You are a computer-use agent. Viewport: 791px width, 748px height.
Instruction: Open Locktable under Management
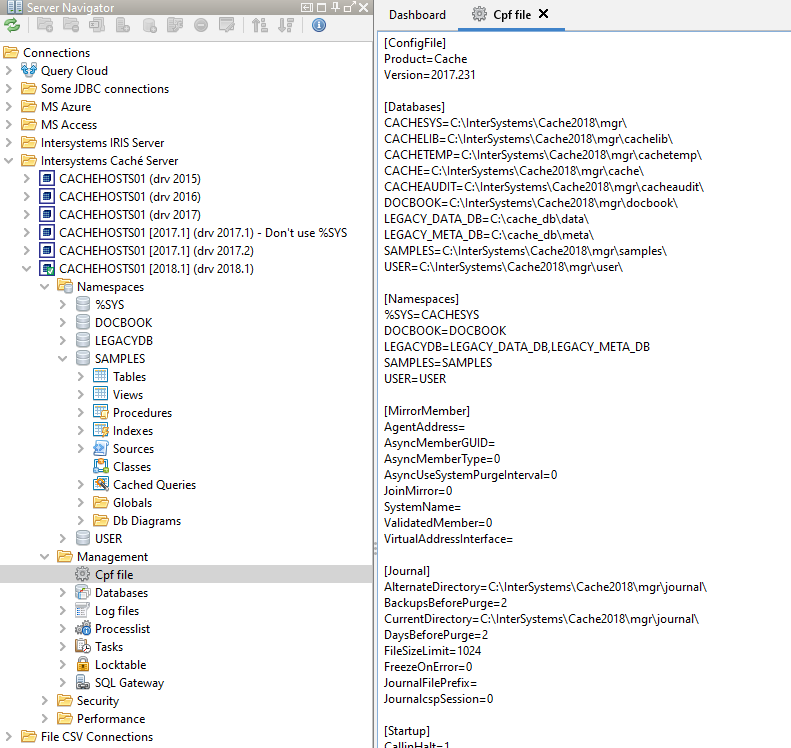120,665
